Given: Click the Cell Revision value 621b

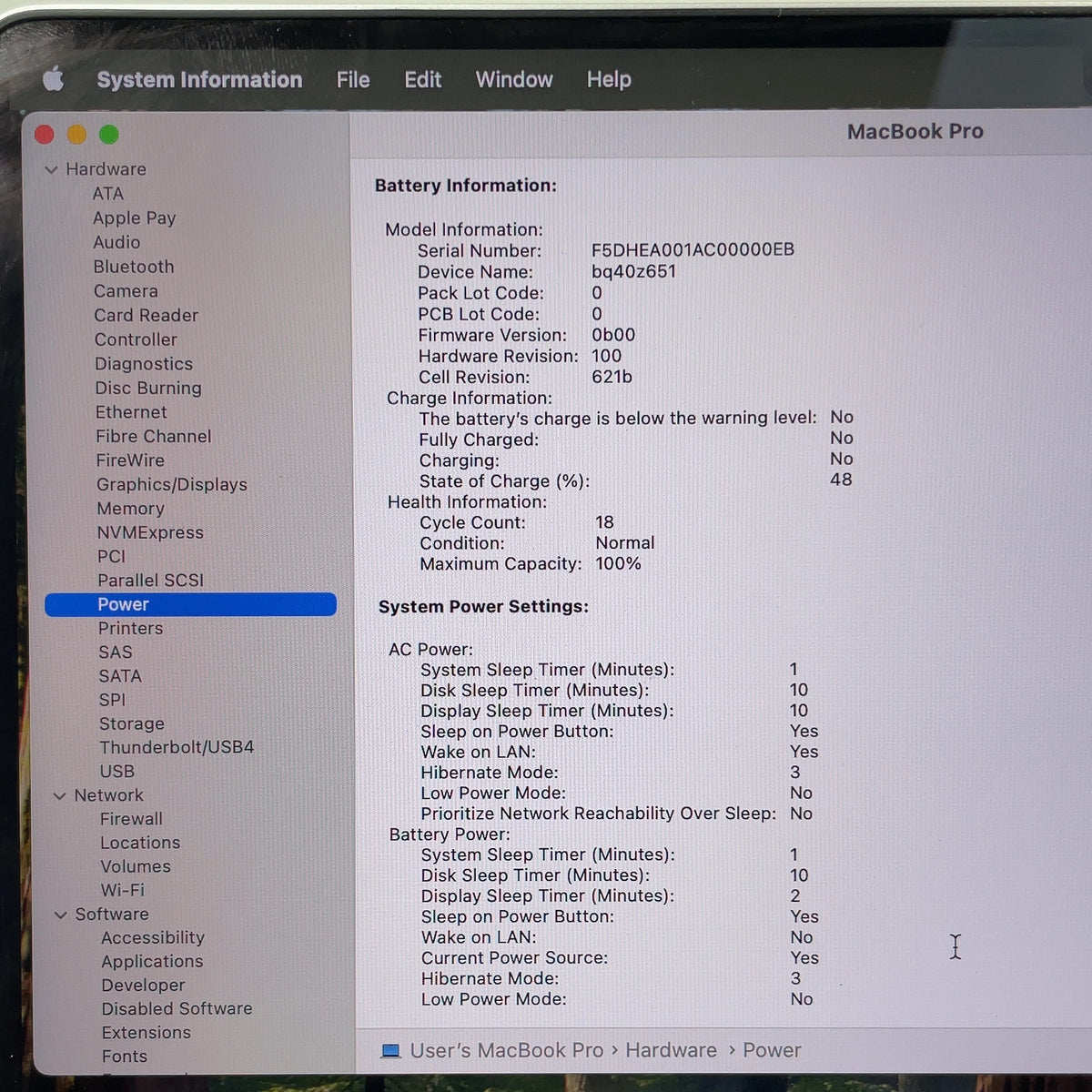Looking at the screenshot, I should point(612,376).
